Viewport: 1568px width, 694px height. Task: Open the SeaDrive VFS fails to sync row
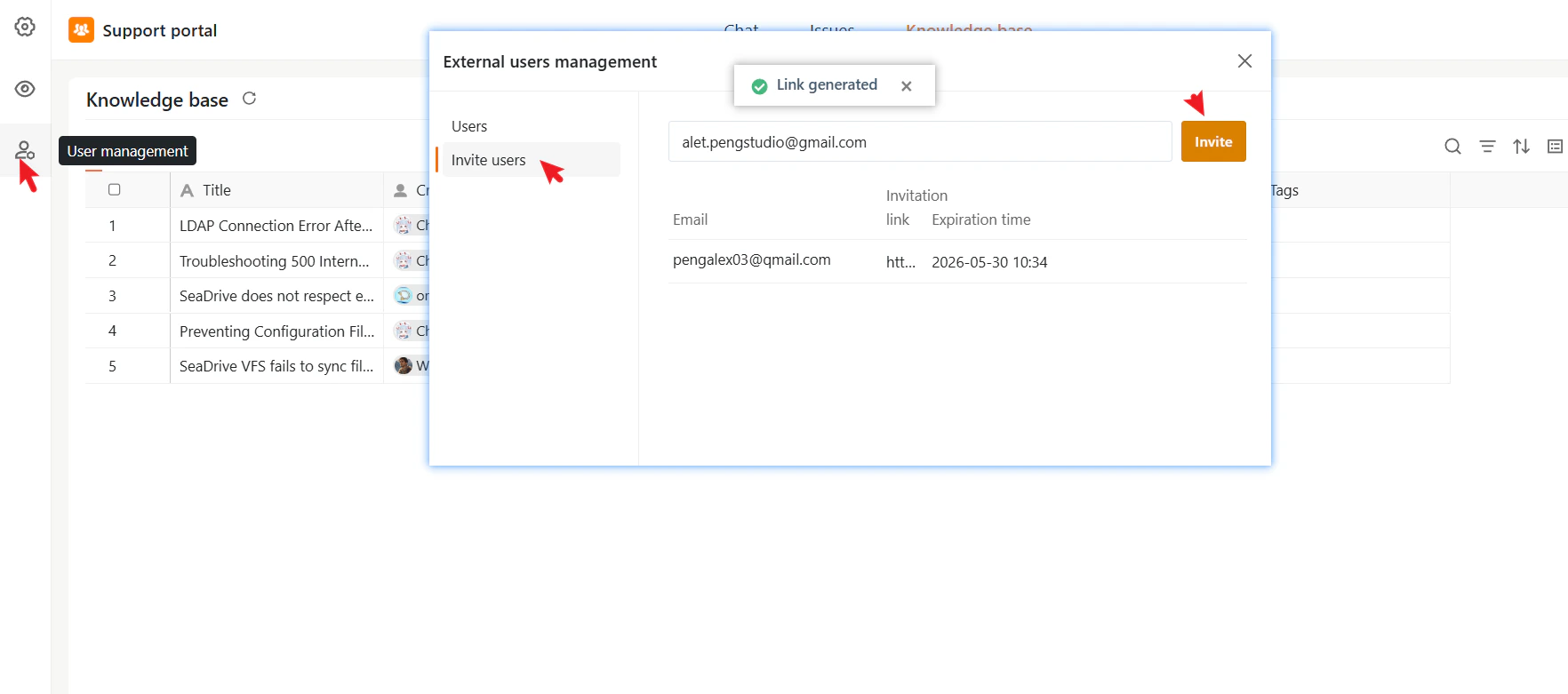coord(276,366)
